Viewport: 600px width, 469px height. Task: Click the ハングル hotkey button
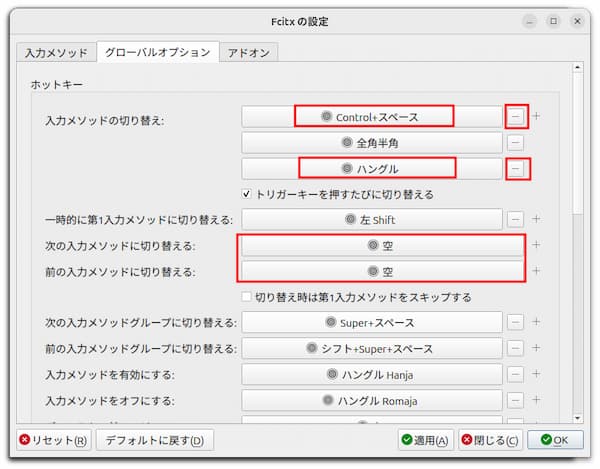click(372, 169)
